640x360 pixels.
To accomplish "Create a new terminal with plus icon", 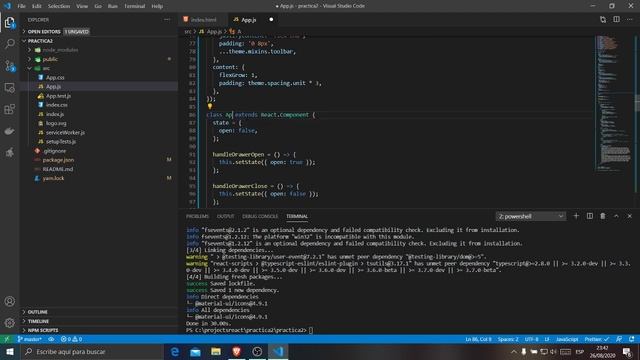I will 576,216.
